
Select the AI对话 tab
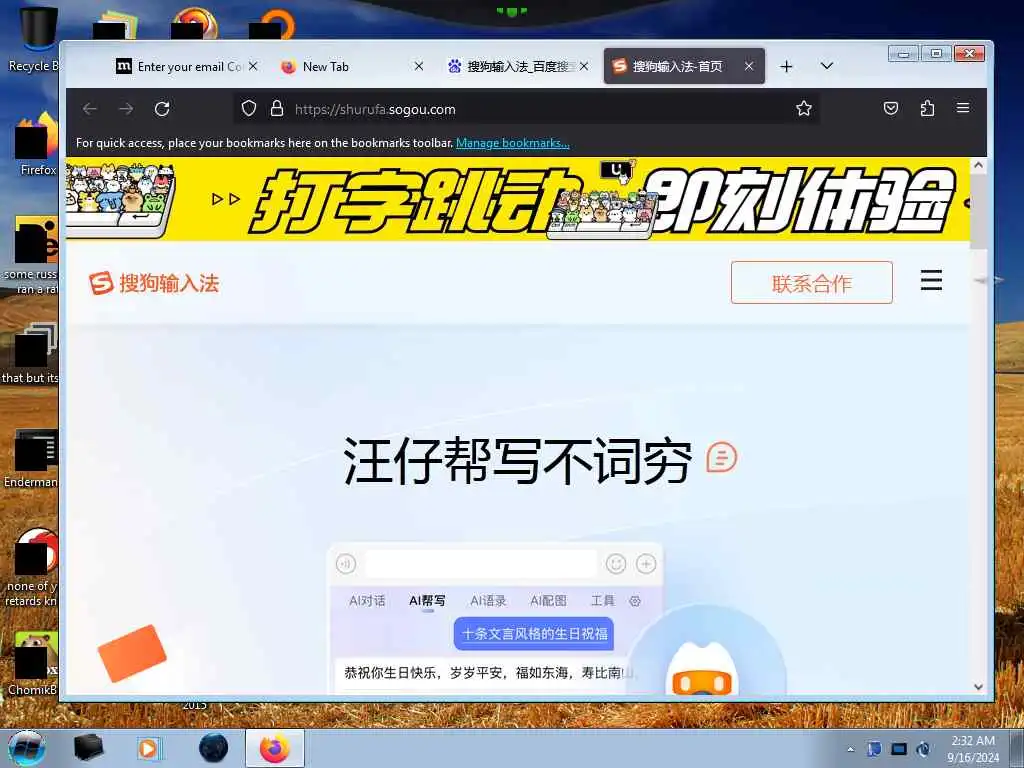tap(367, 601)
